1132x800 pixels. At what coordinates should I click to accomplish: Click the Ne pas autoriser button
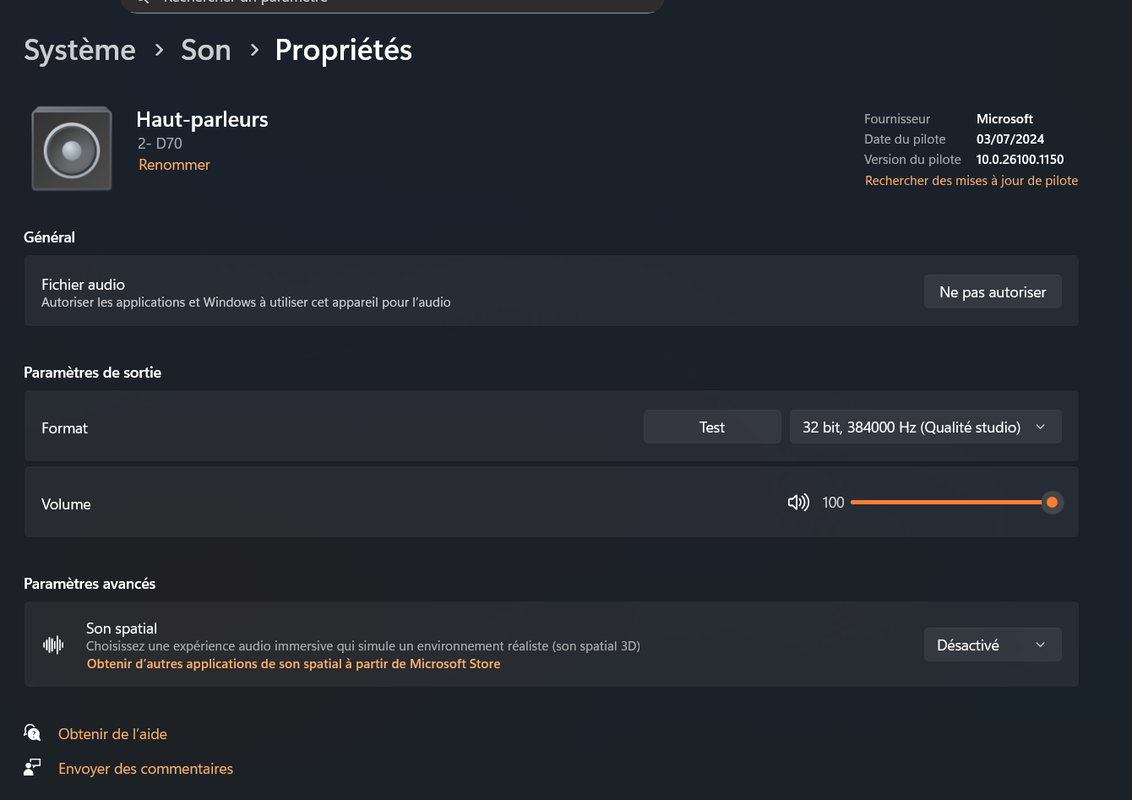pyautogui.click(x=992, y=292)
